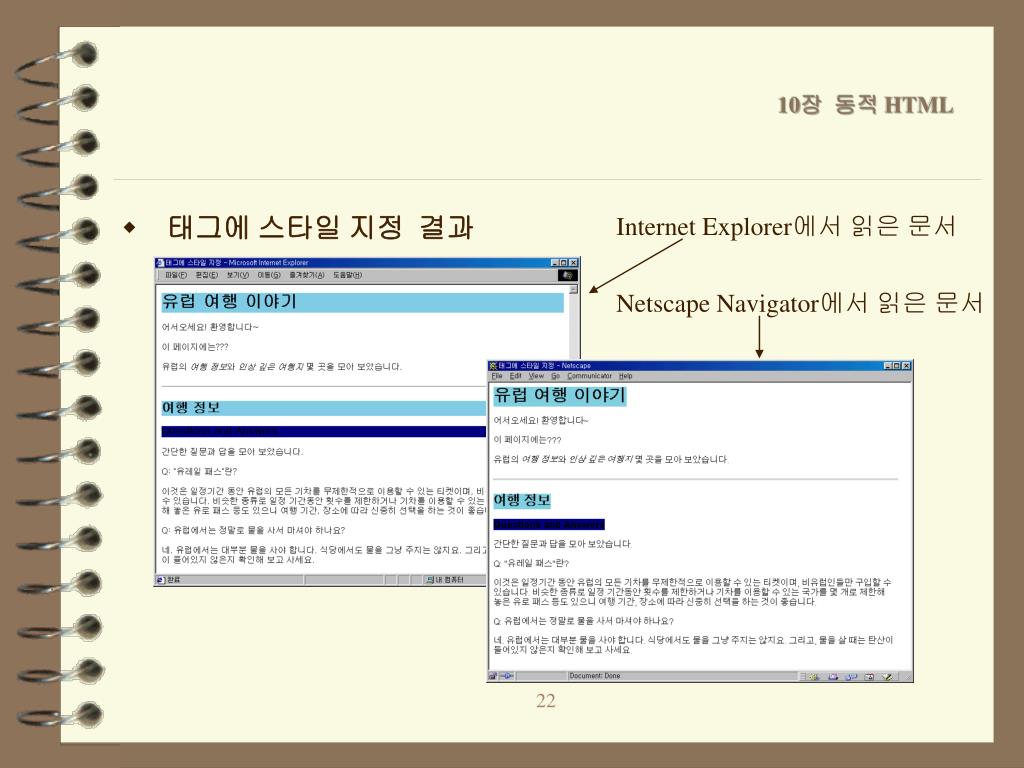Click '간단한 질문과 답을 모아 보았습니다' in Netscape
The height and width of the screenshot is (768, 1024).
point(562,543)
